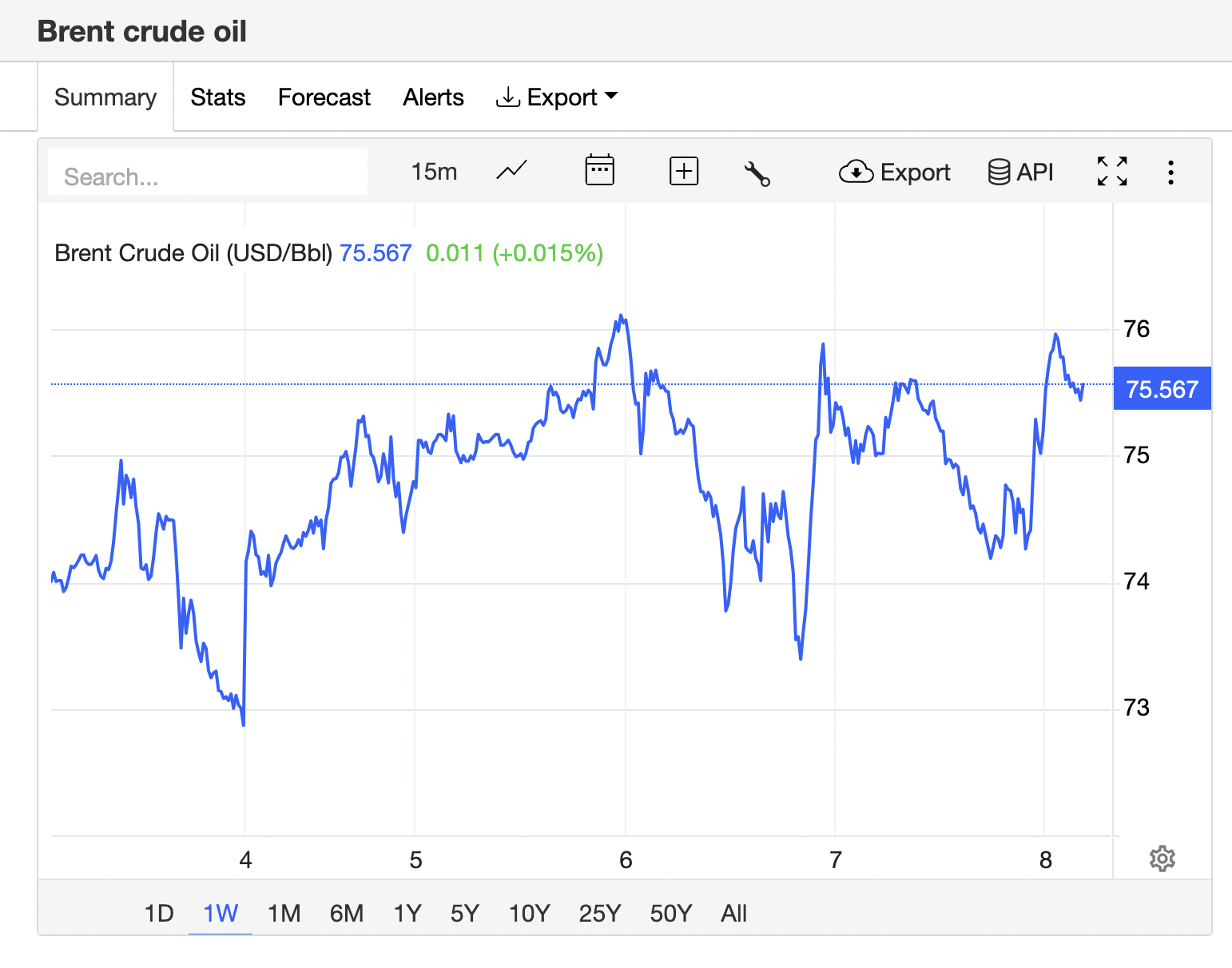This screenshot has height=968, width=1232.
Task: Switch to the Summary tab
Action: tap(105, 97)
